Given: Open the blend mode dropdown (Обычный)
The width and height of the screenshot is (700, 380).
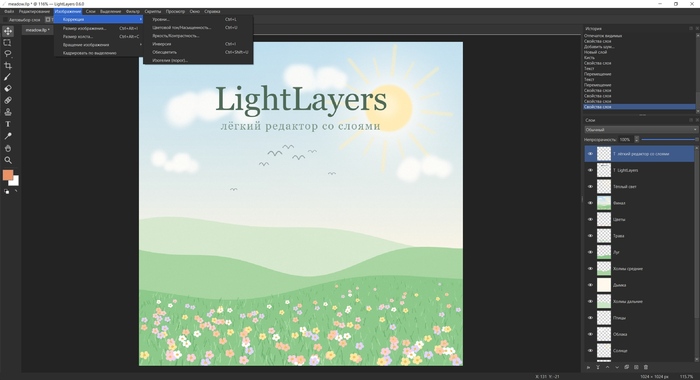Looking at the screenshot, I should [x=641, y=129].
